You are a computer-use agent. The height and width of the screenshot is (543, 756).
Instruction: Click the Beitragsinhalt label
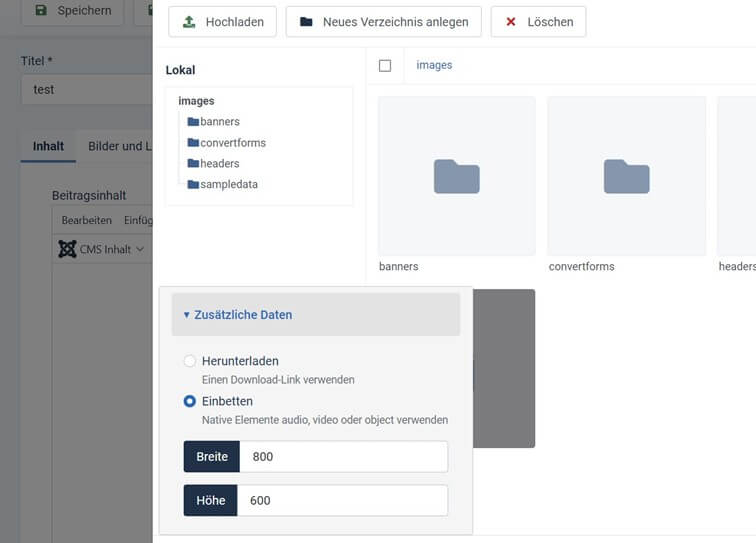[89, 195]
